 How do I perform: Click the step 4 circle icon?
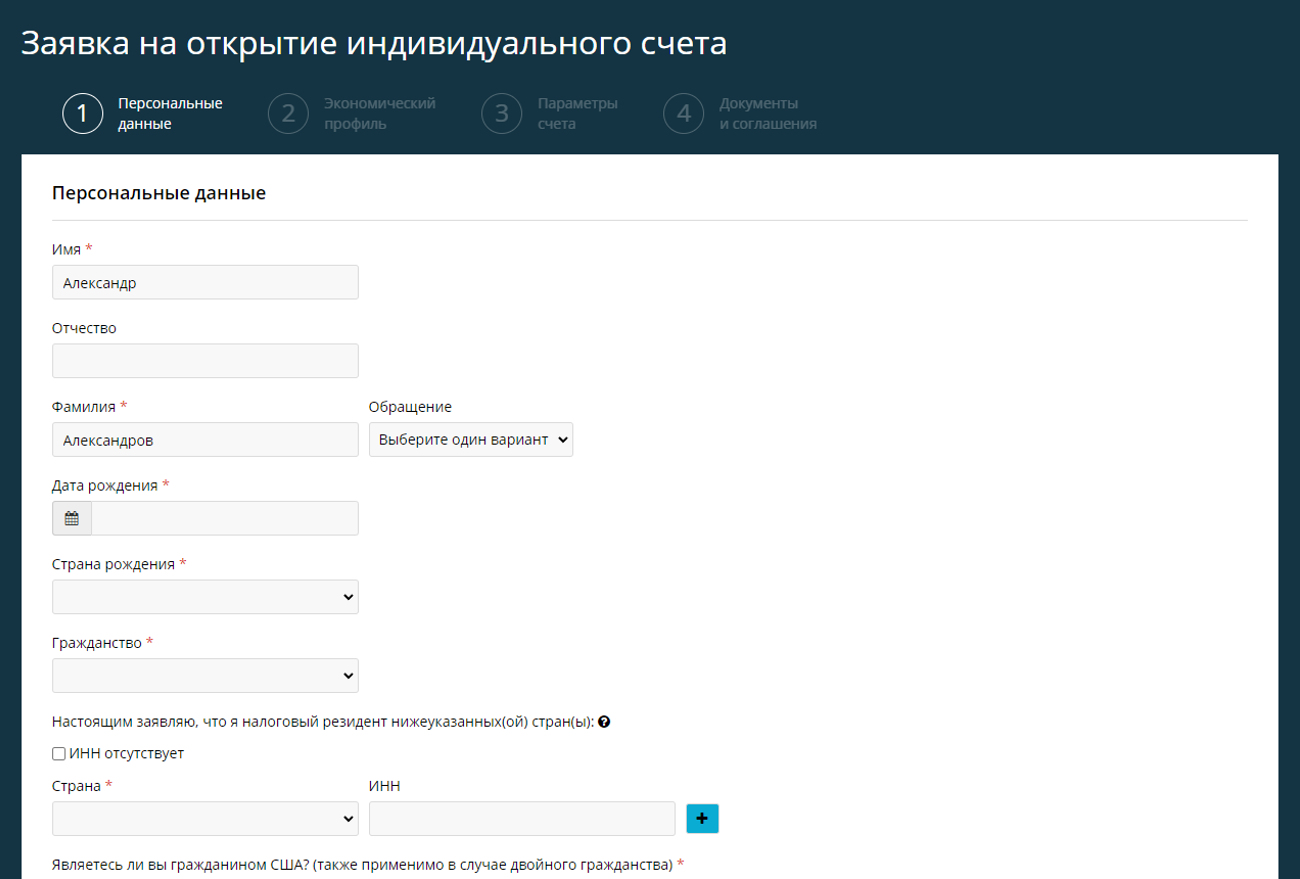click(684, 114)
